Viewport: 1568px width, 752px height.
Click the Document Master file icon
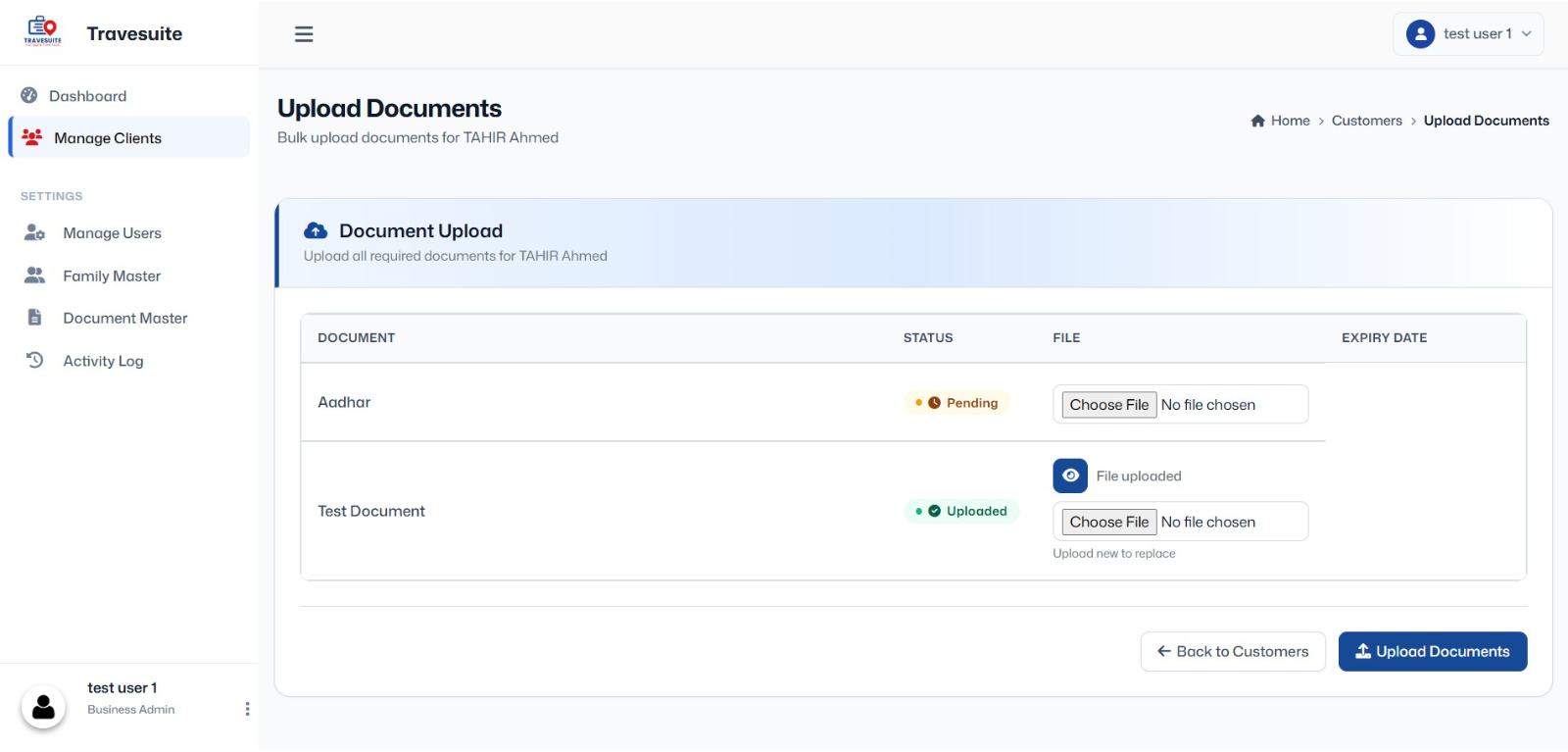pos(34,318)
